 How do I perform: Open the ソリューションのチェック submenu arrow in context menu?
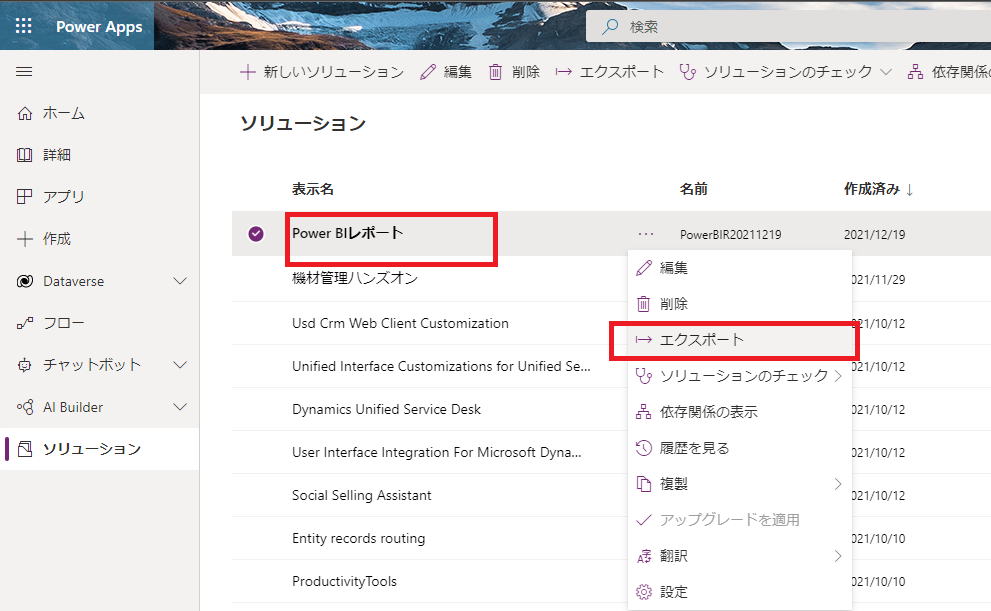[838, 376]
